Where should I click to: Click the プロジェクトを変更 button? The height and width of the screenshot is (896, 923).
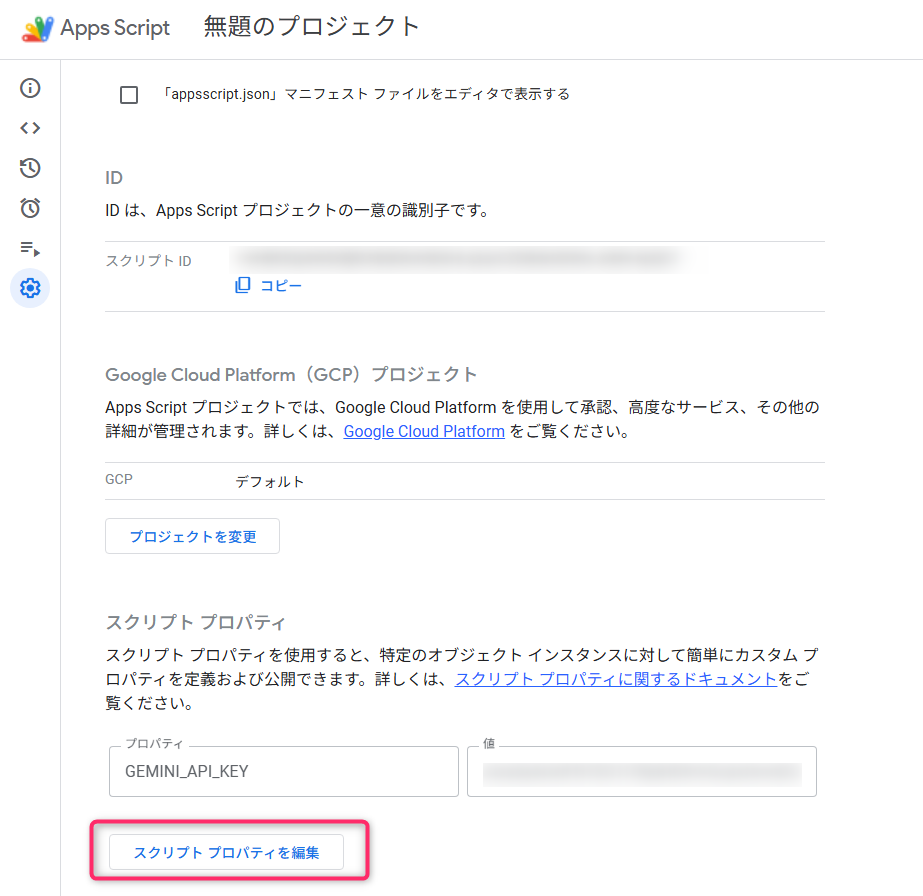click(x=192, y=536)
